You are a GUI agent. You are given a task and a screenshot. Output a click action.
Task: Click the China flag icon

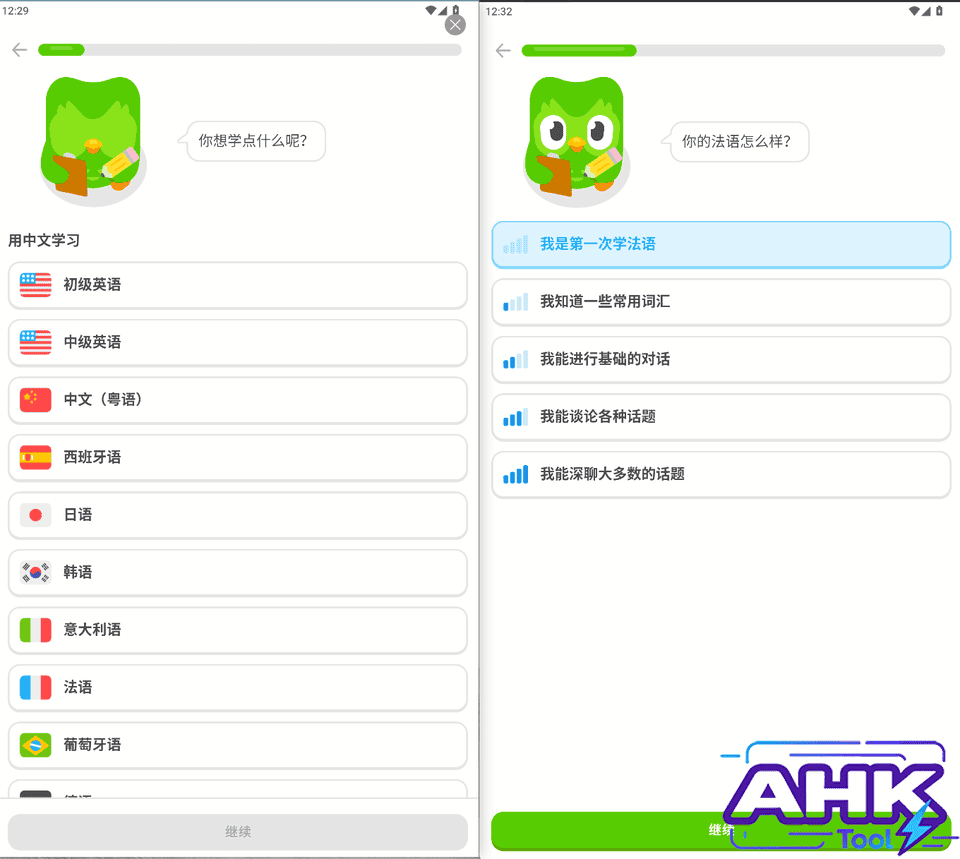click(x=36, y=400)
